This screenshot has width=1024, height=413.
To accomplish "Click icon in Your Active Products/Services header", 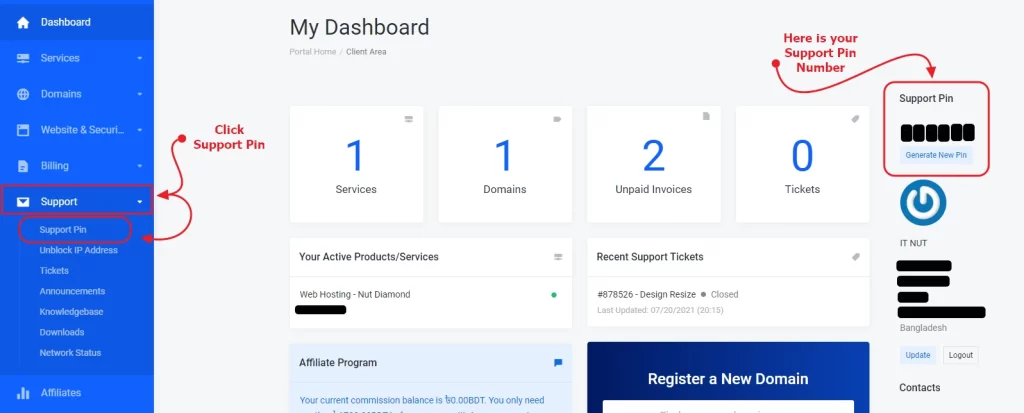I will (x=558, y=257).
